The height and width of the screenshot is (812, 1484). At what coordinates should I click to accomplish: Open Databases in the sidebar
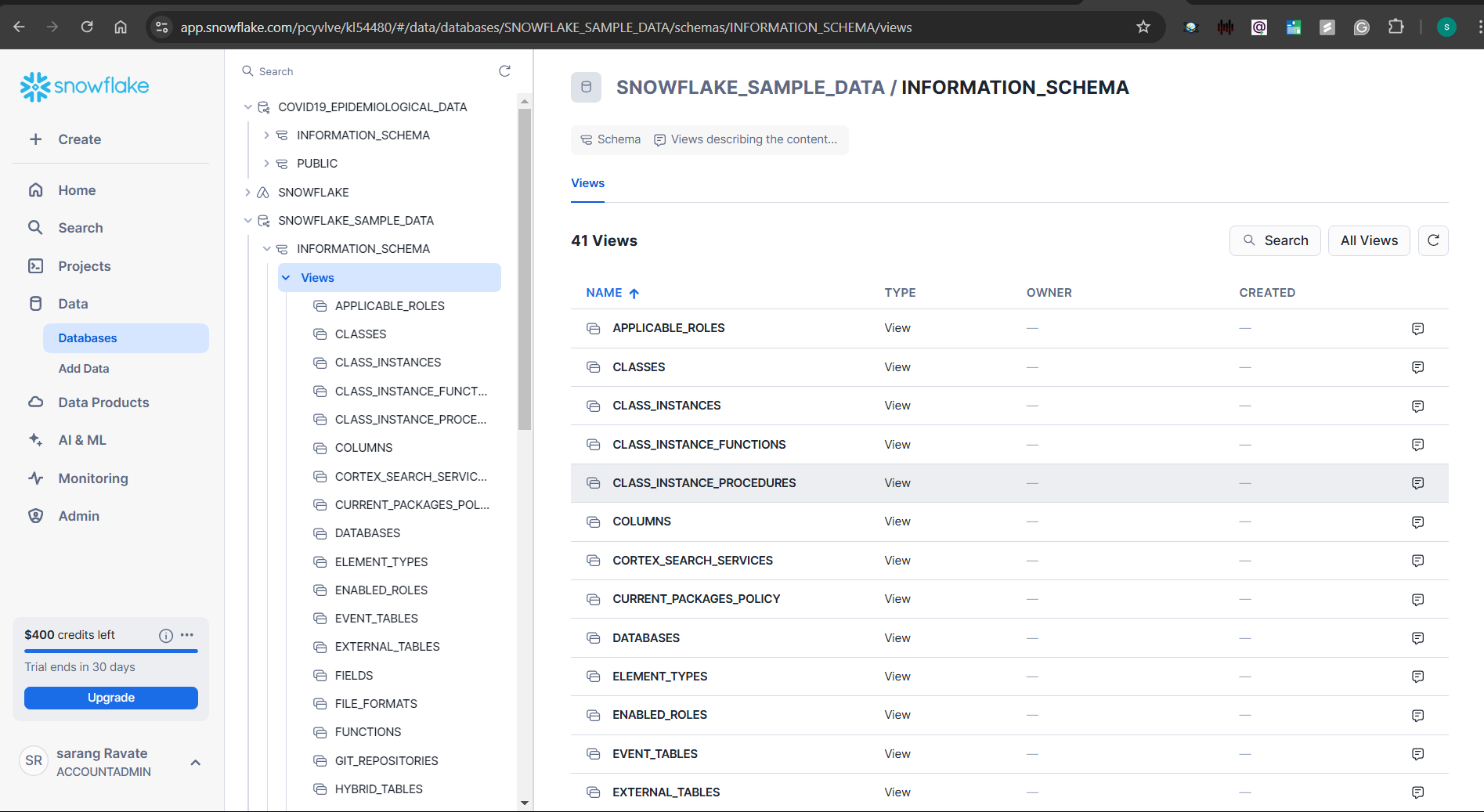click(126, 338)
